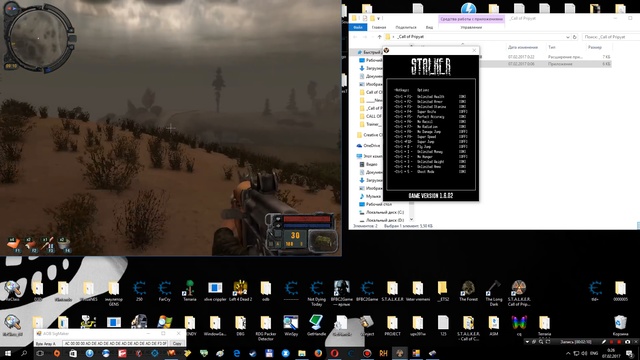Launch Opera from the taskbar
The width and height of the screenshot is (640, 360).
(x=335, y=353)
